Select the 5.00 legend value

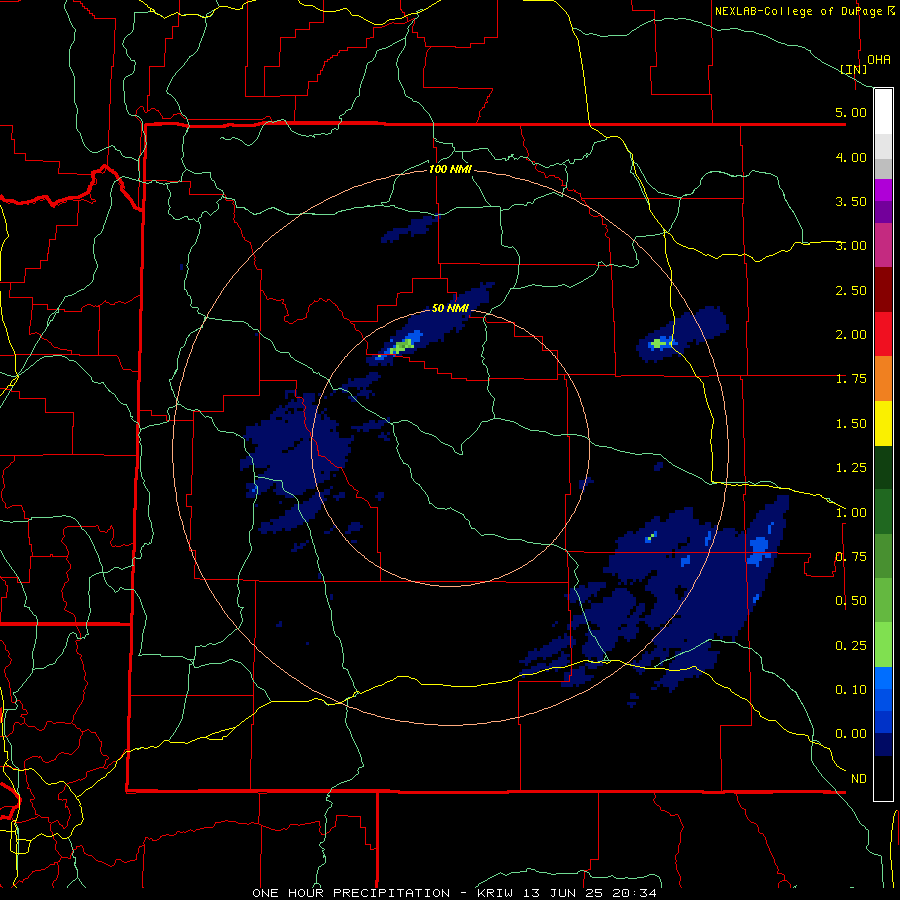(x=851, y=112)
